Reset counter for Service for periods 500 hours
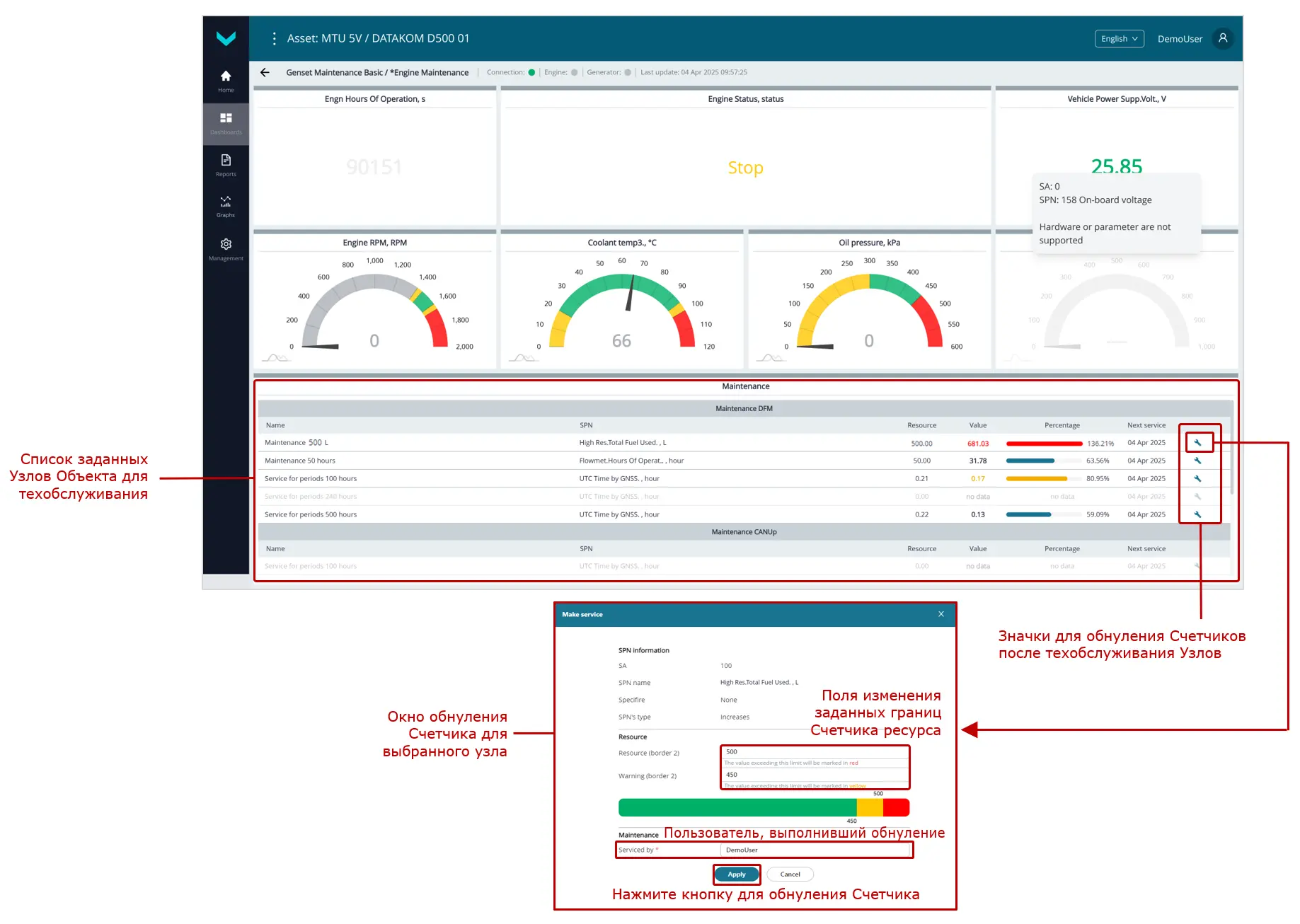The image size is (1300, 924). coord(1197,514)
